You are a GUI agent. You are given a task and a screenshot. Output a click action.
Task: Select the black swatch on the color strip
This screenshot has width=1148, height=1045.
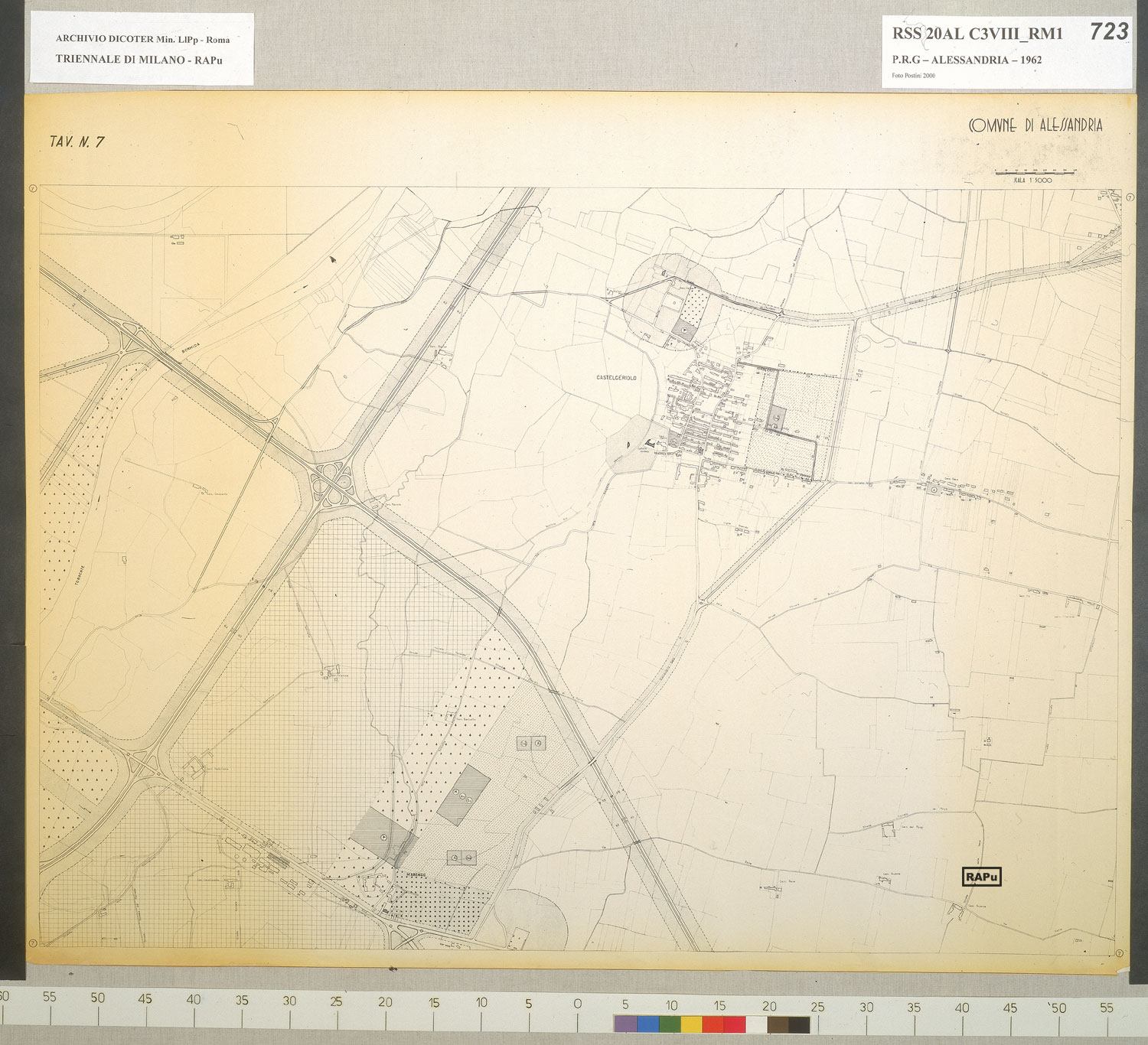click(799, 1024)
